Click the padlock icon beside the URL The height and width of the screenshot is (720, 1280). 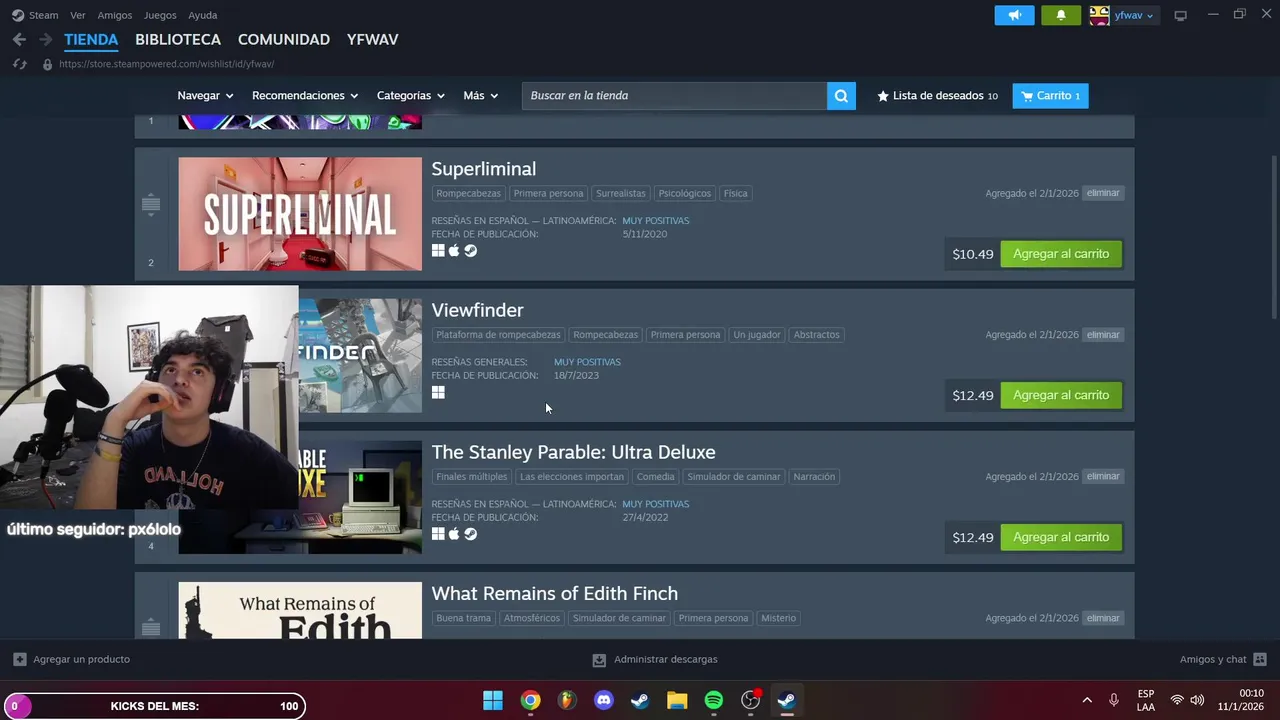tap(47, 64)
